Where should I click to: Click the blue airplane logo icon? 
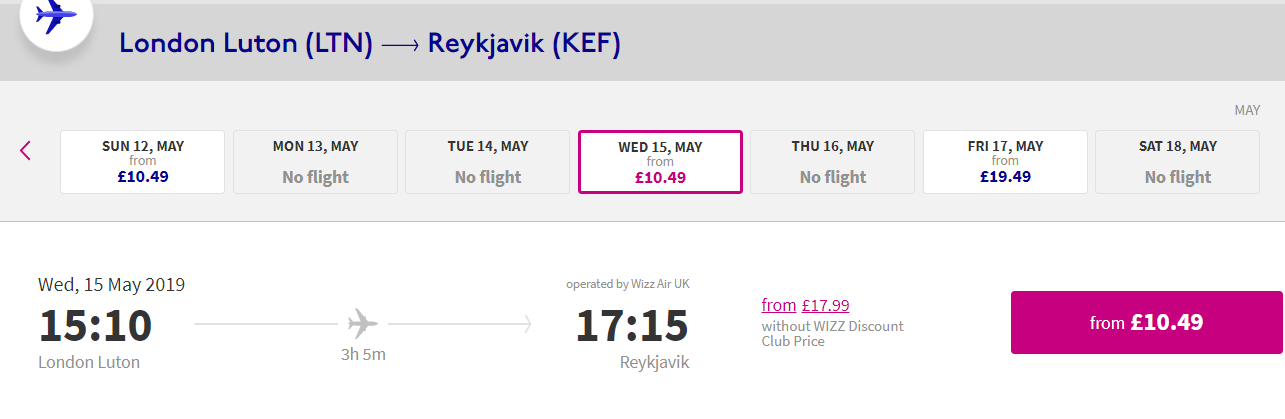pyautogui.click(x=55, y=18)
